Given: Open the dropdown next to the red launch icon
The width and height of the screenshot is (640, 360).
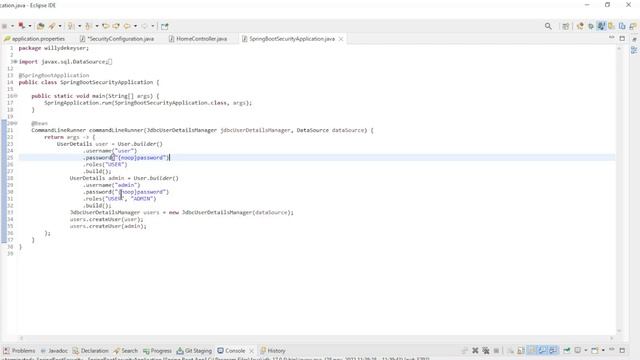Looking at the screenshot, I should coord(30,26).
